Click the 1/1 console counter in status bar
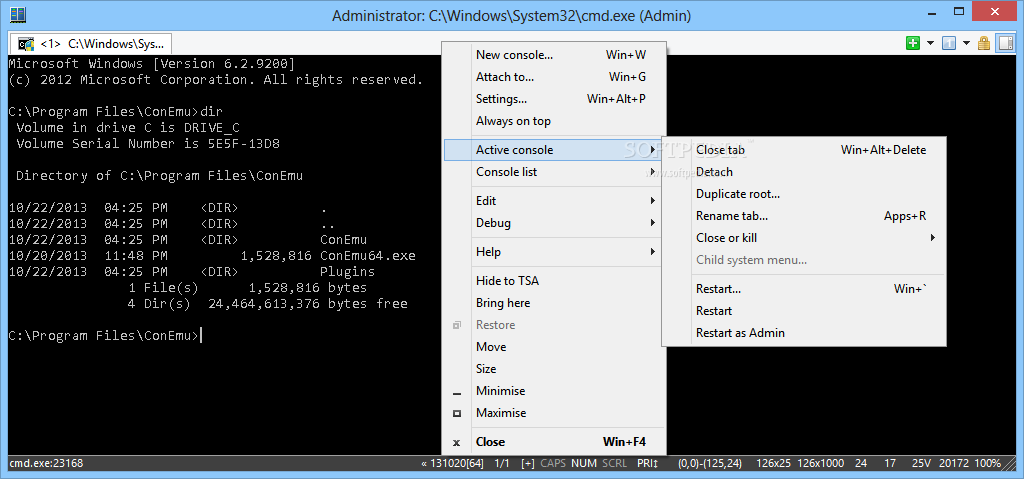This screenshot has width=1024, height=479. click(x=502, y=463)
